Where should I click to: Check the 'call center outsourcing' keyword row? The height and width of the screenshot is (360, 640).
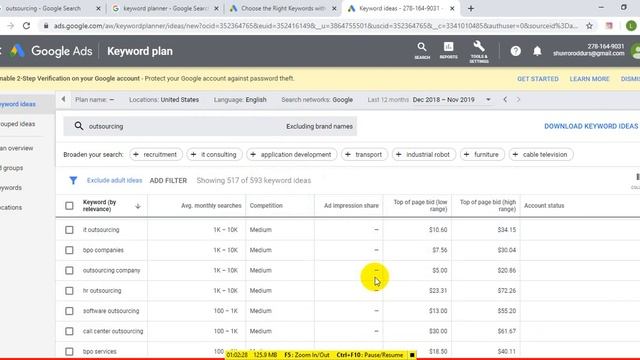69,331
